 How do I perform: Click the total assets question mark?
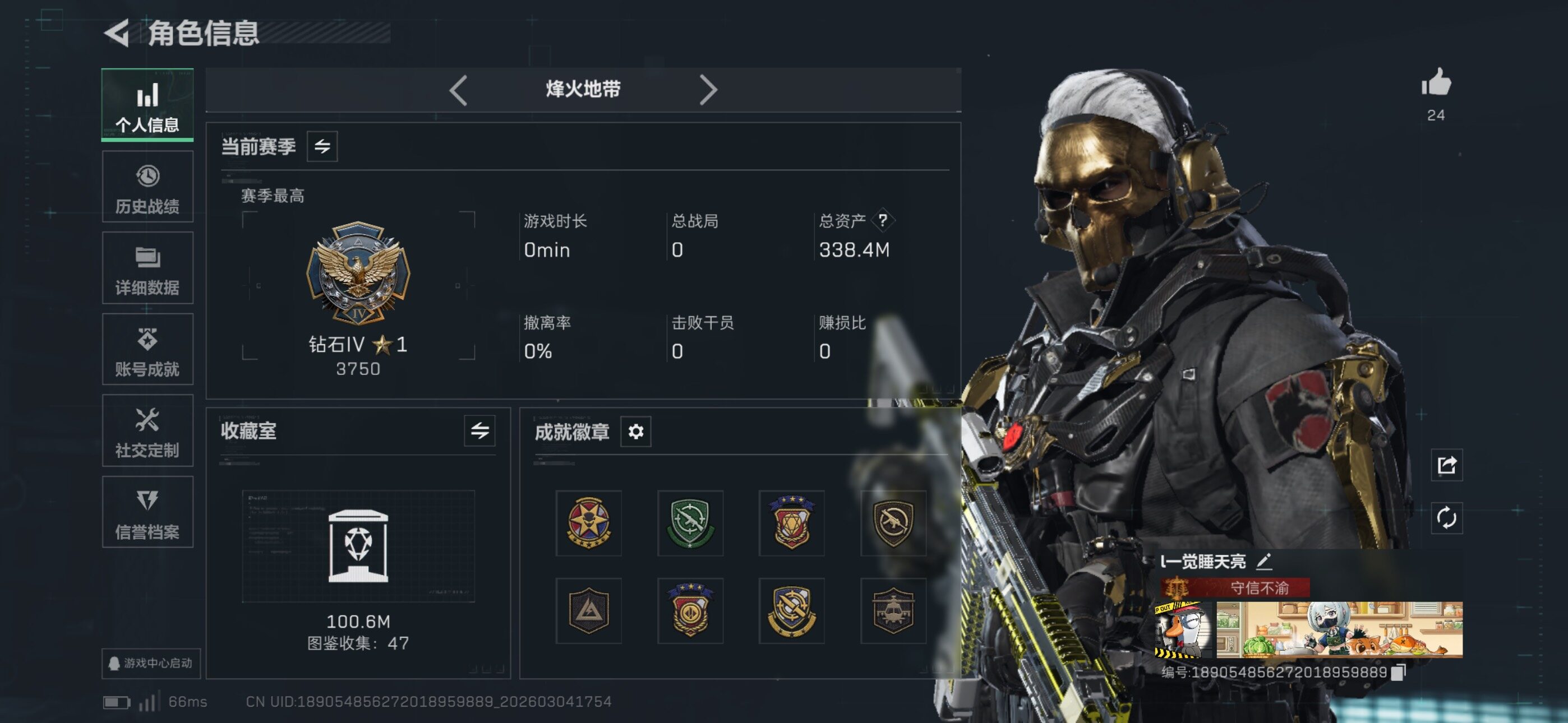click(883, 220)
